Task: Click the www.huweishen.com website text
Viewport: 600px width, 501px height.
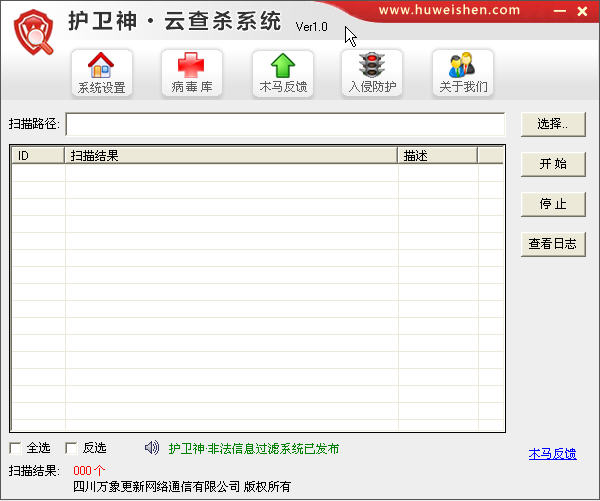Action: 449,10
